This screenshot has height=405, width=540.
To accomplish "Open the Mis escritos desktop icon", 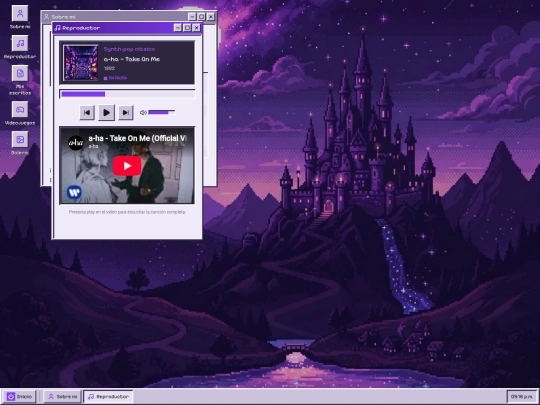I will [20, 80].
